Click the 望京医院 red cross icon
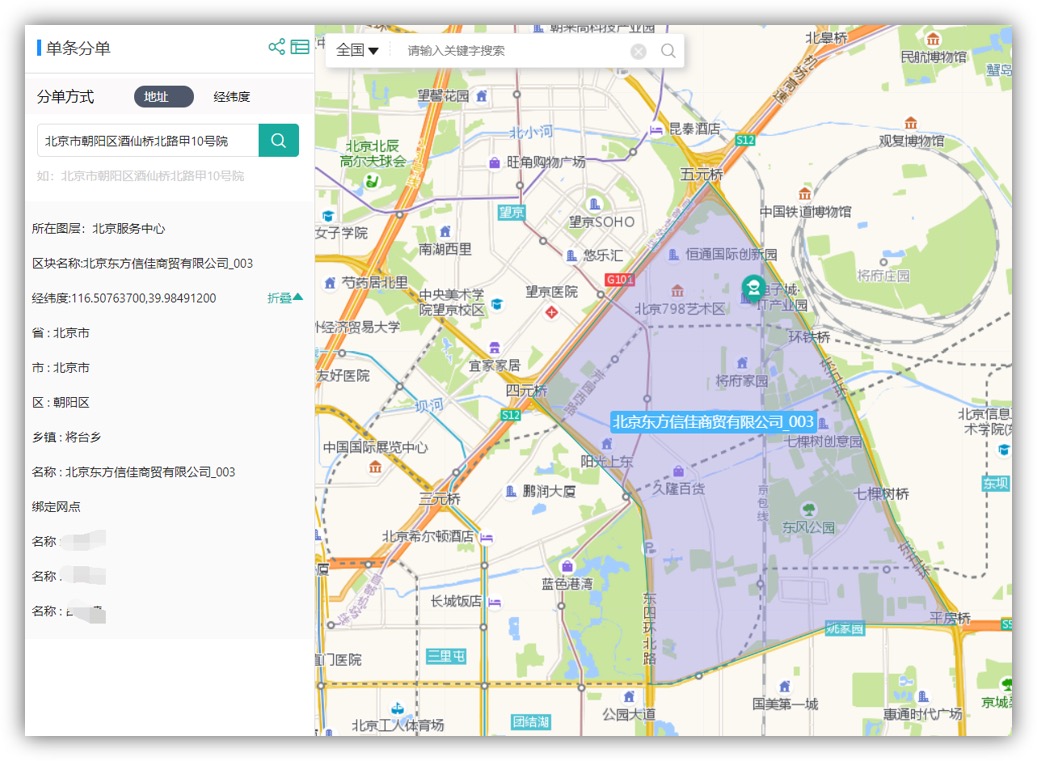1037x761 pixels. tap(551, 312)
